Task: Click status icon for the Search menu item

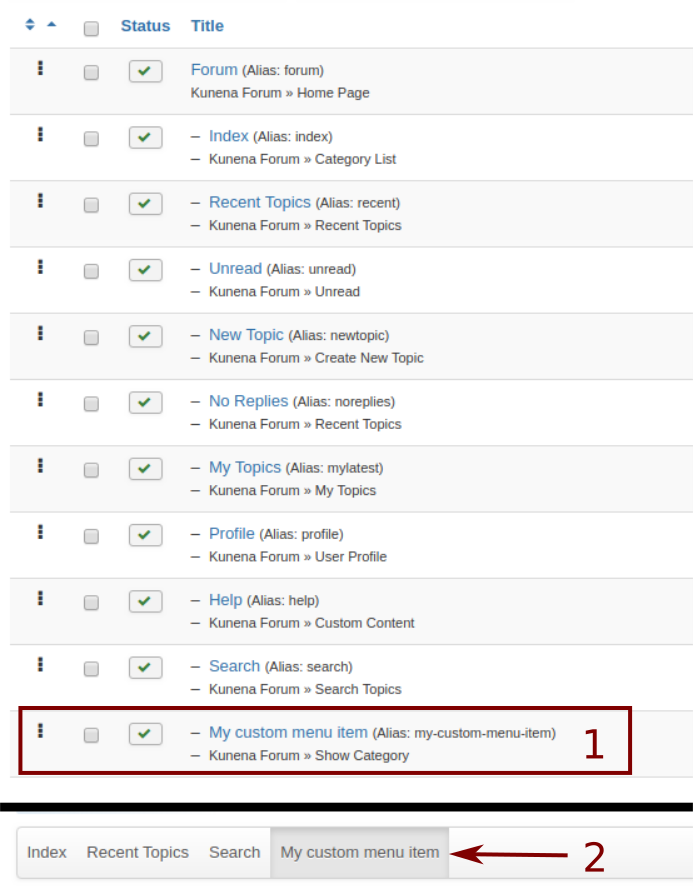Action: tap(145, 668)
